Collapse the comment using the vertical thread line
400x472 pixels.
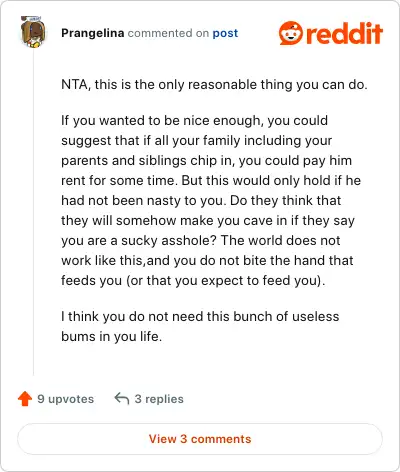pyautogui.click(x=33, y=213)
